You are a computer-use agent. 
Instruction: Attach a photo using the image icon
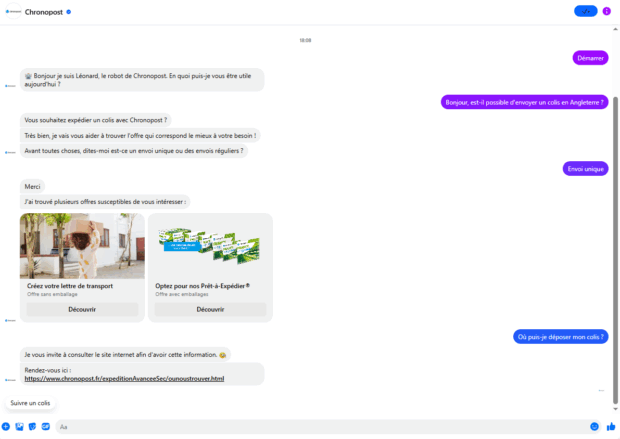(x=19, y=427)
